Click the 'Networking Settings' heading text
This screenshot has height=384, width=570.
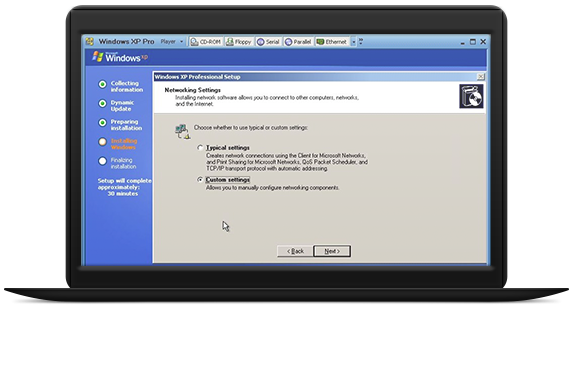click(x=192, y=90)
